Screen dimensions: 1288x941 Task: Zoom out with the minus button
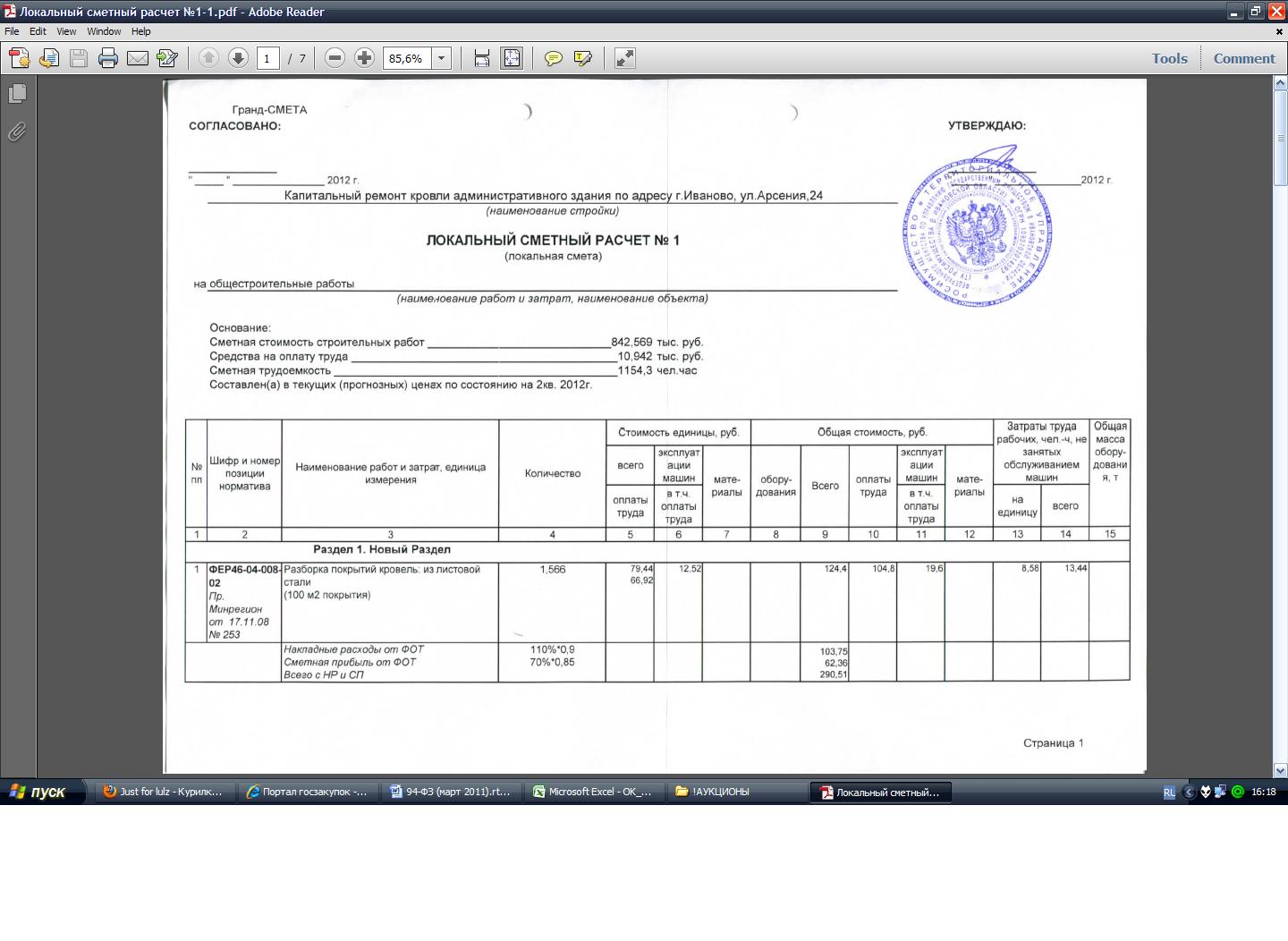(x=335, y=59)
